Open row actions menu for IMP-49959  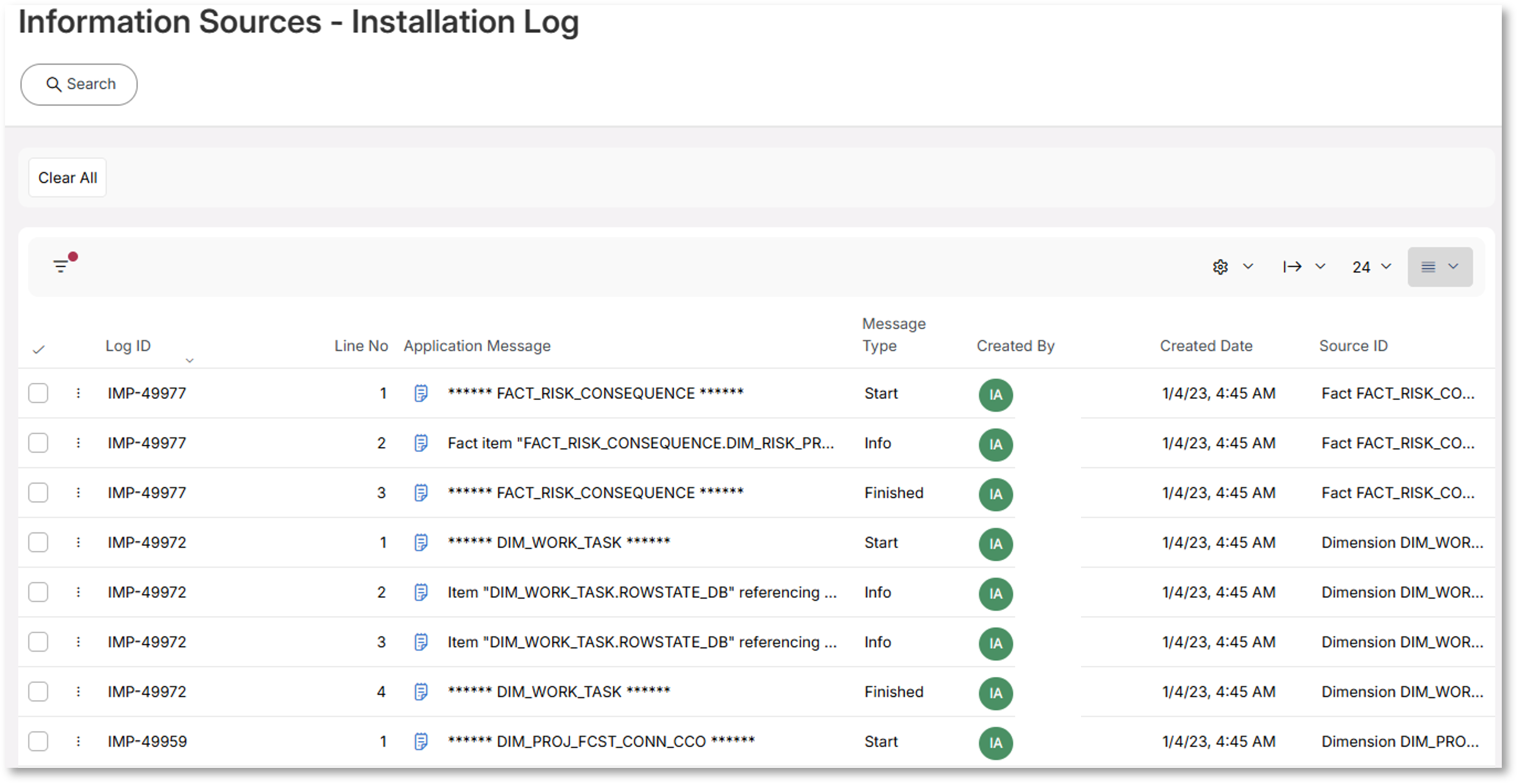click(78, 742)
